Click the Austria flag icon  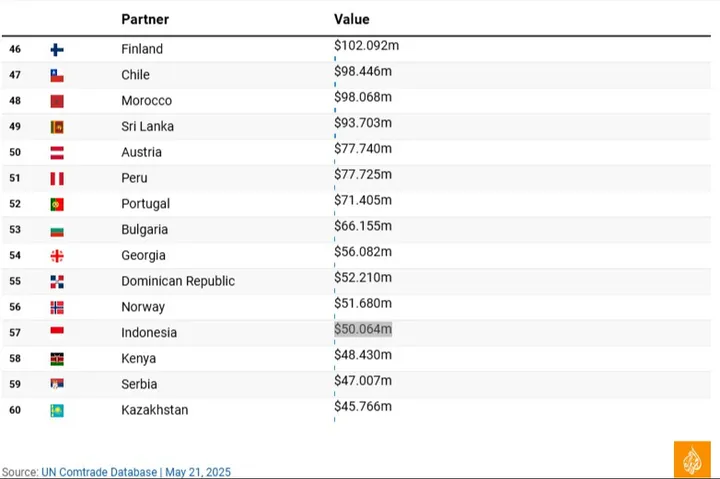click(x=57, y=153)
